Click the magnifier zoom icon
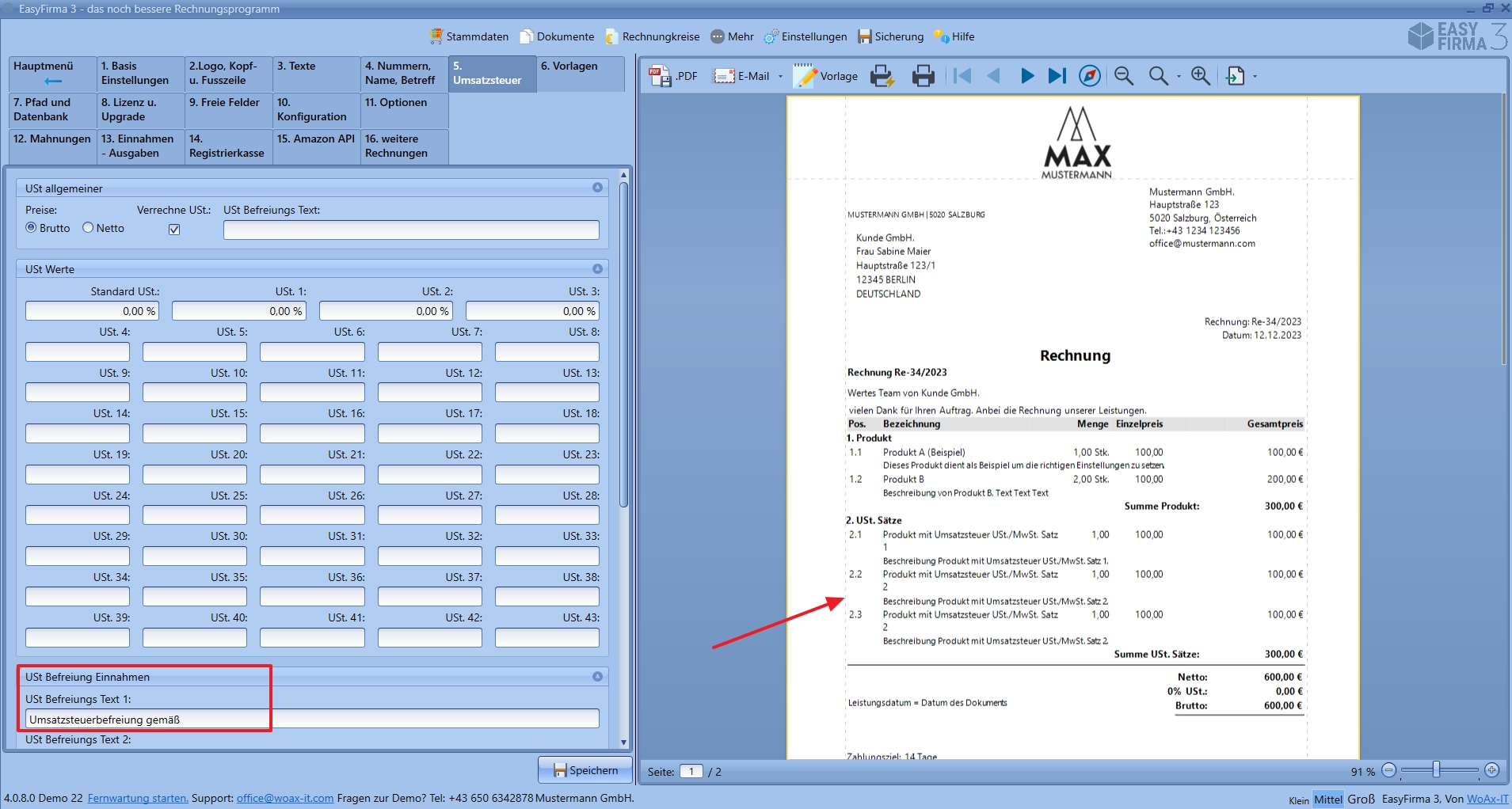 pyautogui.click(x=1158, y=76)
